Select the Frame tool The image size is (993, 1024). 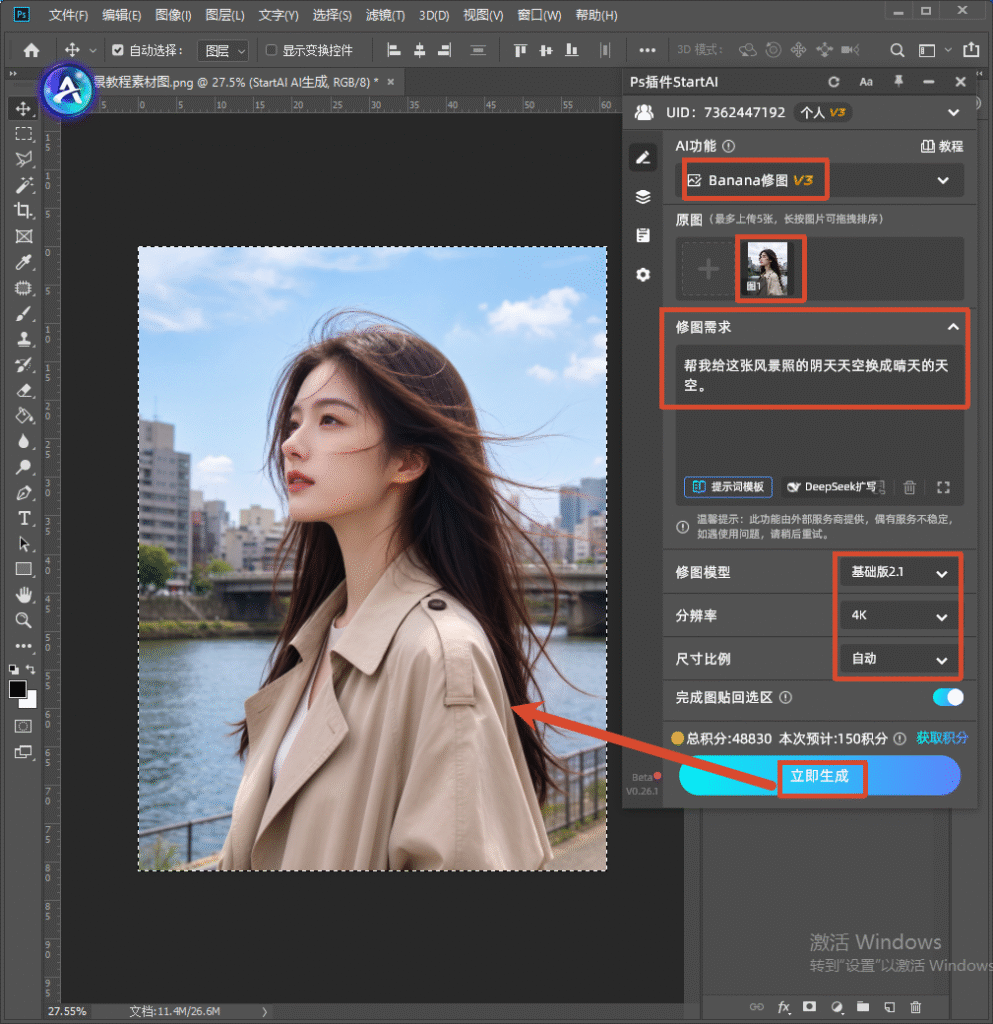[24, 236]
